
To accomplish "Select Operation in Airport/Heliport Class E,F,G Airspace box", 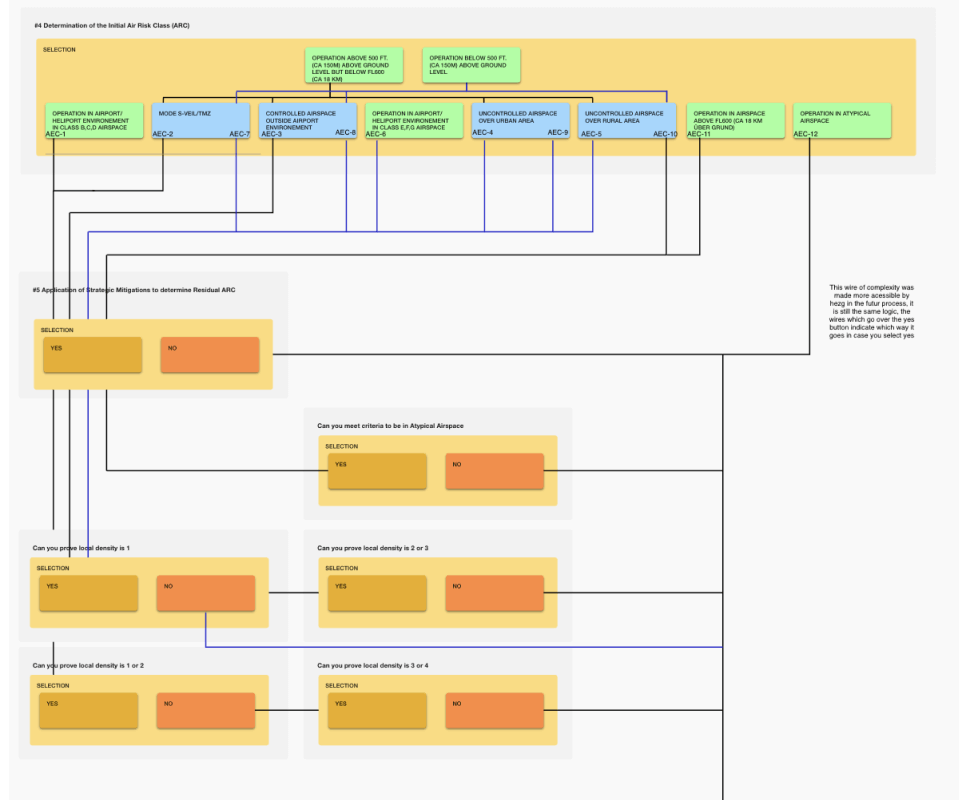I will tap(414, 121).
